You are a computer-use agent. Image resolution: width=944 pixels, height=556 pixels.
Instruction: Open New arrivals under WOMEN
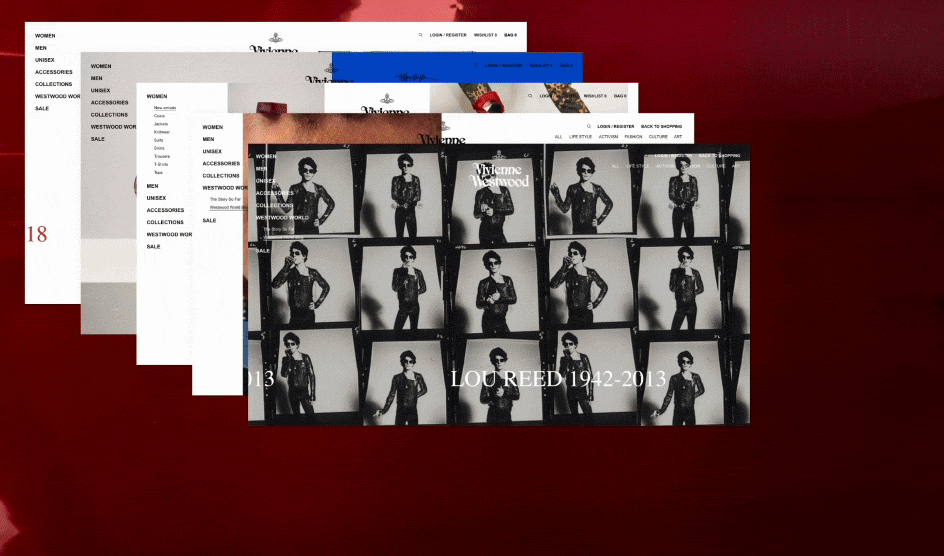(165, 108)
